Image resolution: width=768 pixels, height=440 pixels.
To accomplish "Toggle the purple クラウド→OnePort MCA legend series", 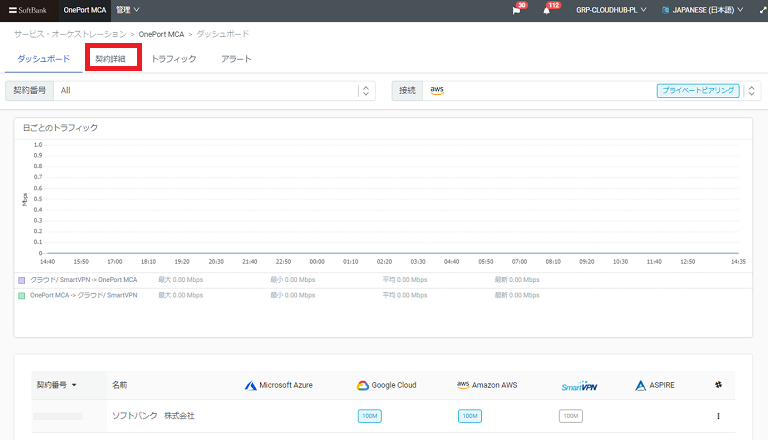I will [22, 280].
